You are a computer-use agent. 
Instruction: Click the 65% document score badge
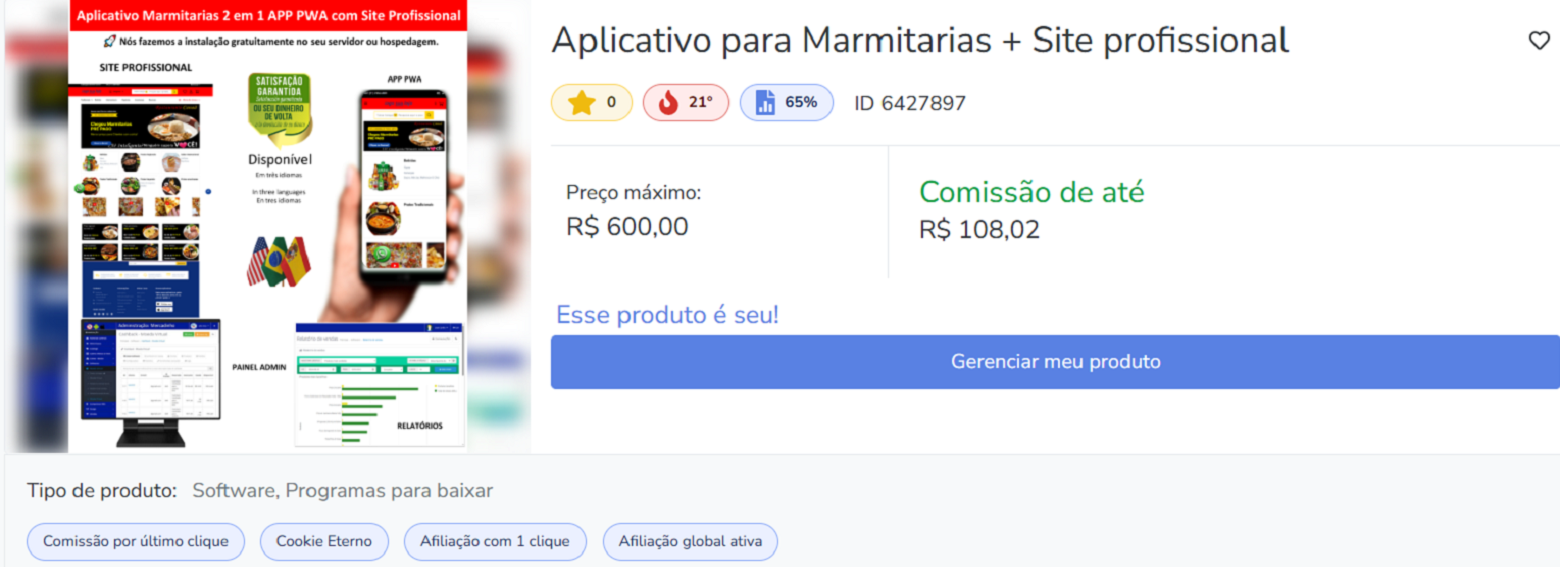point(787,102)
